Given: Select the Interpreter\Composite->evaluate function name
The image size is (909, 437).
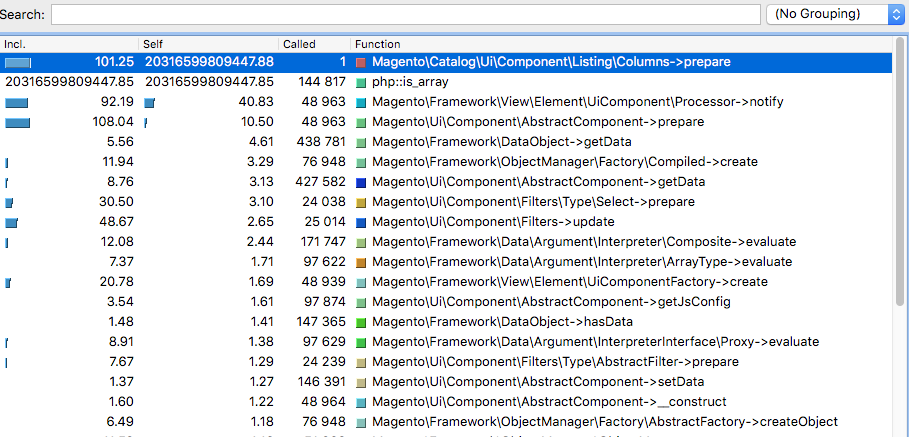Looking at the screenshot, I should [x=584, y=242].
